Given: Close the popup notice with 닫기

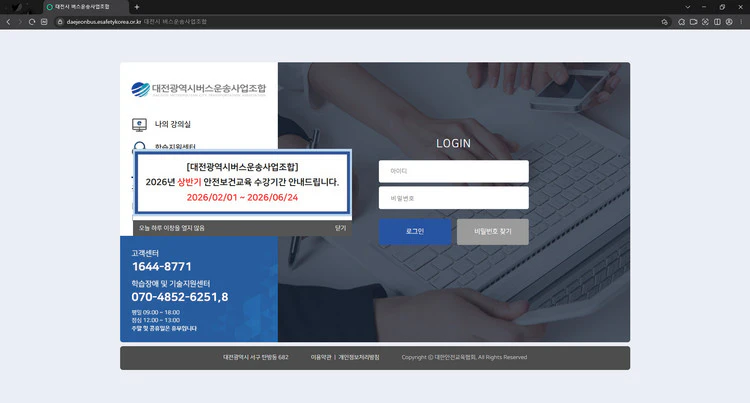Looking at the screenshot, I should pos(340,228).
